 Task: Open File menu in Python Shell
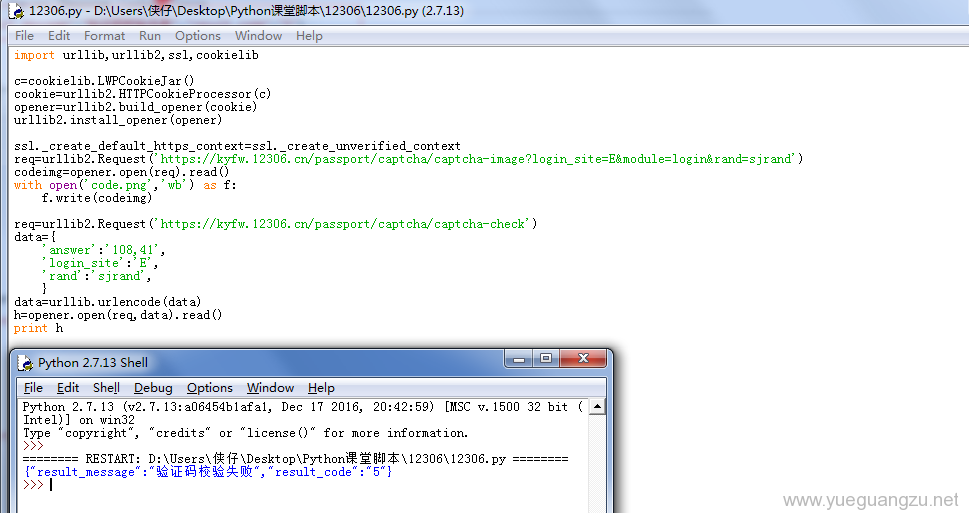coord(33,388)
